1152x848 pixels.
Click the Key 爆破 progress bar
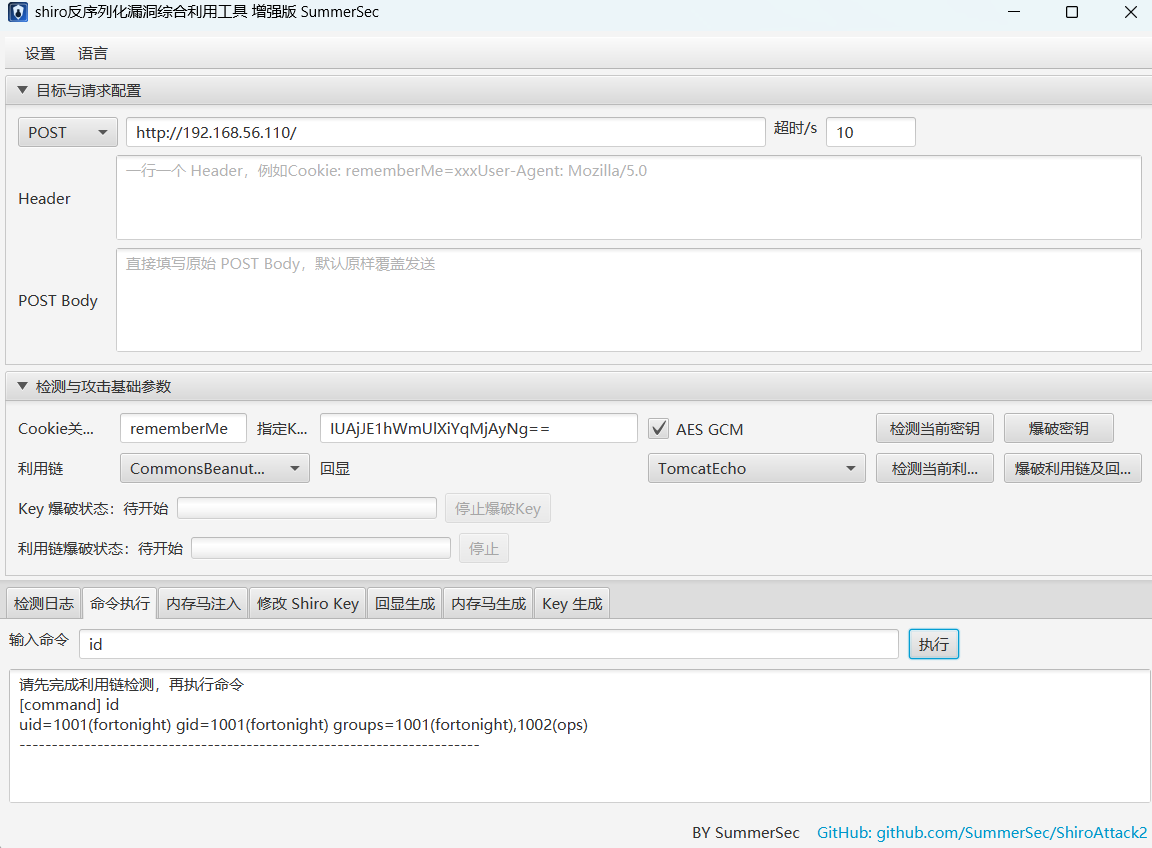tap(307, 508)
